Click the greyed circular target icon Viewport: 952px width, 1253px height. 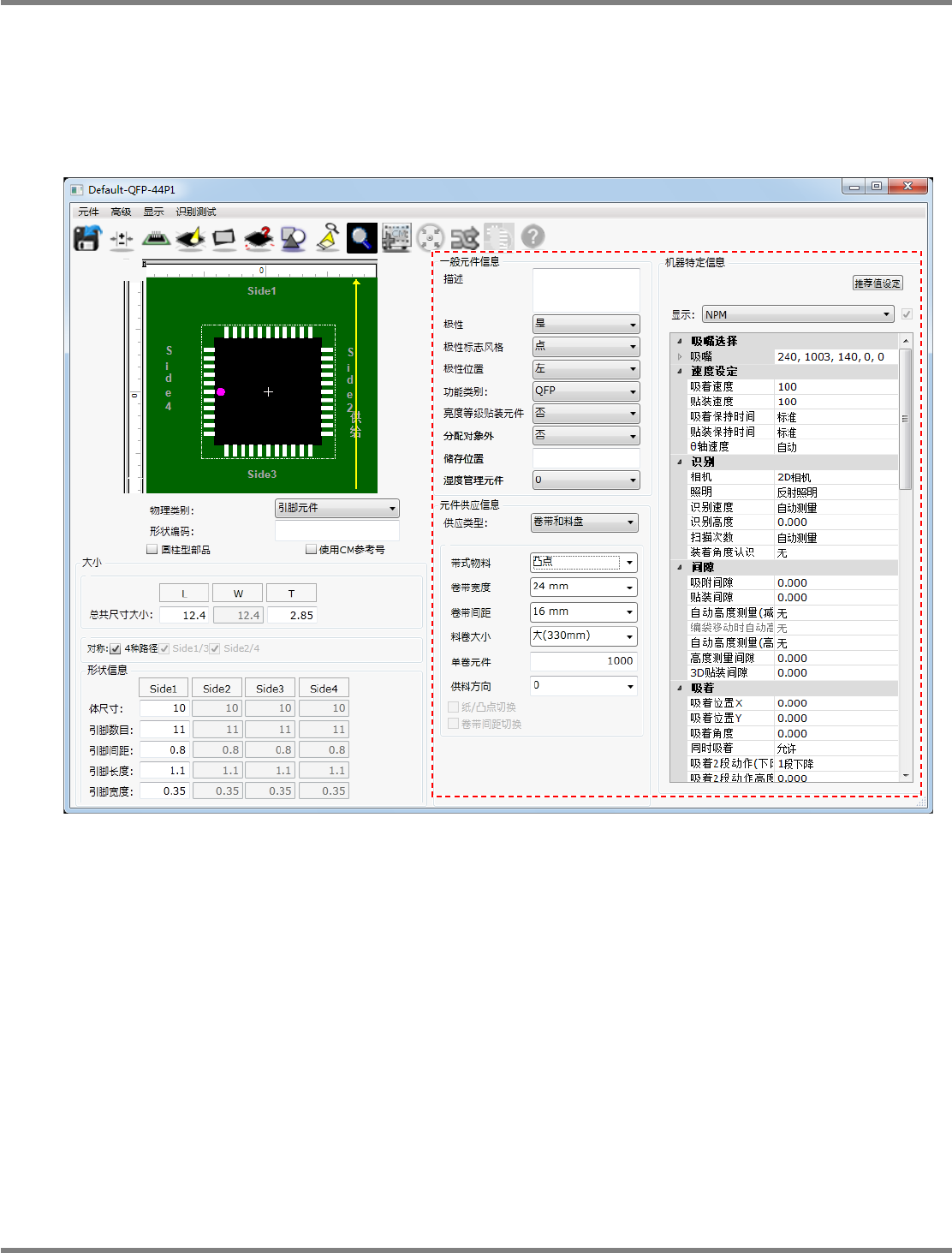click(x=430, y=237)
